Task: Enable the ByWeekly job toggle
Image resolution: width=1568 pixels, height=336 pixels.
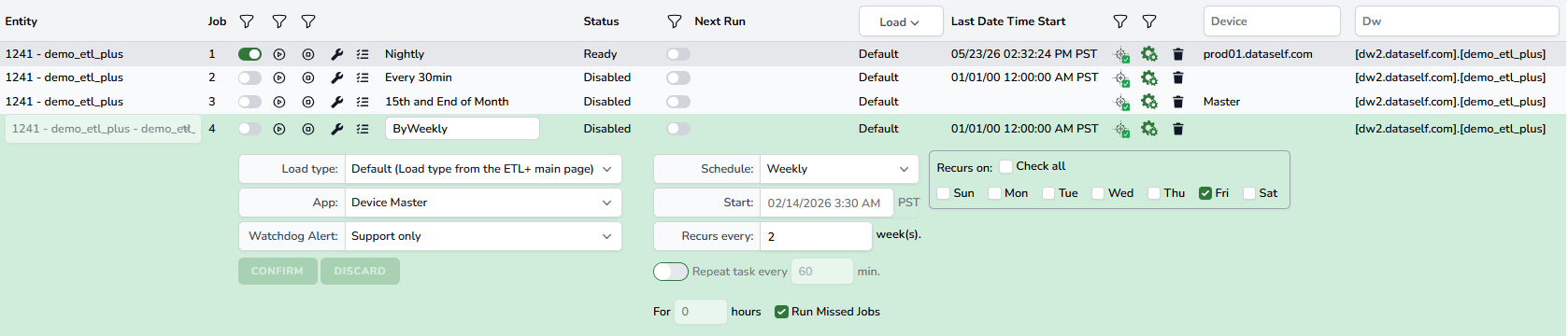Action: (x=249, y=129)
